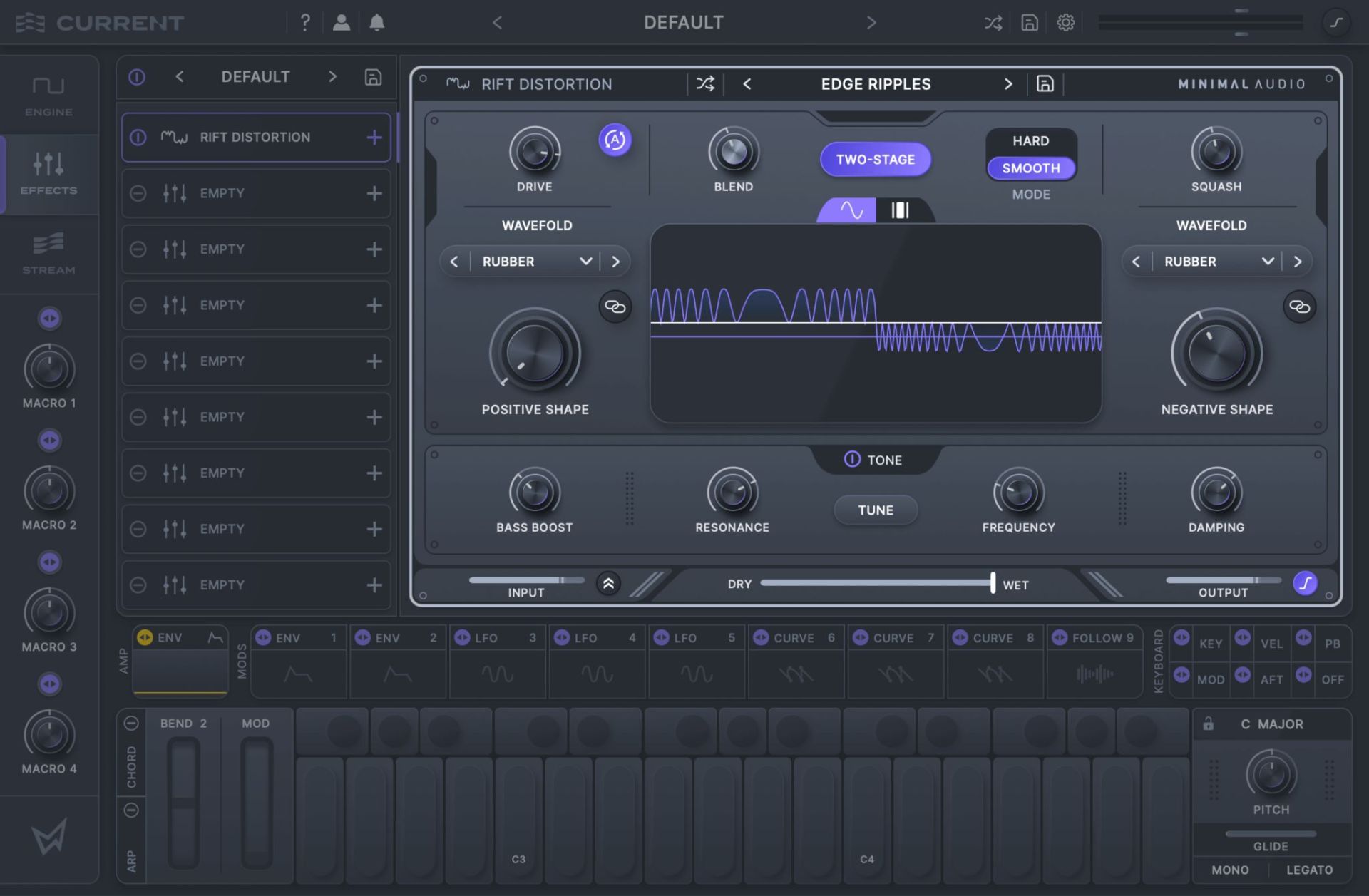Save the EDGE RIPPLES preset
The image size is (1369, 896).
(1045, 84)
